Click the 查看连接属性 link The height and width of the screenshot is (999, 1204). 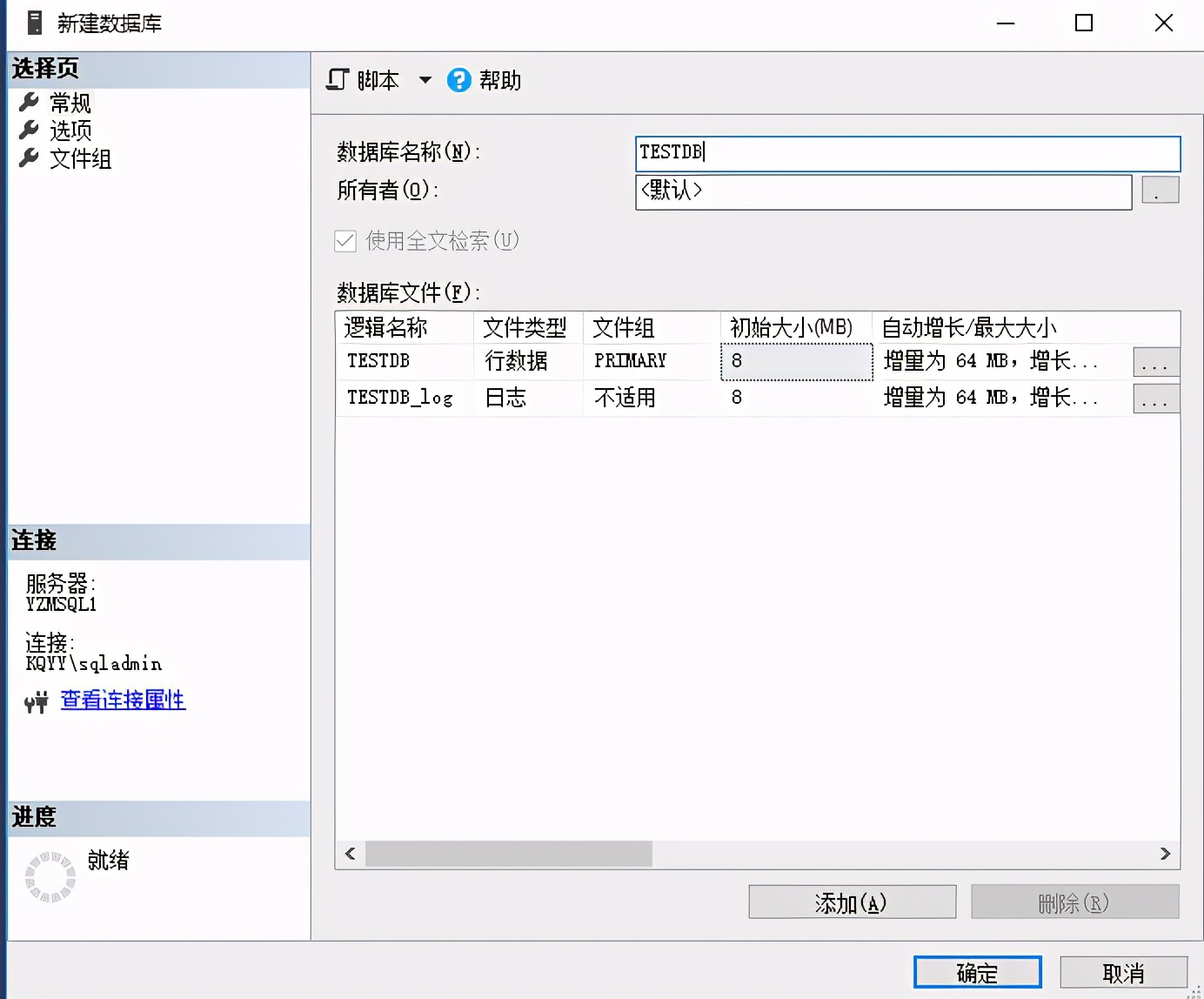click(123, 700)
